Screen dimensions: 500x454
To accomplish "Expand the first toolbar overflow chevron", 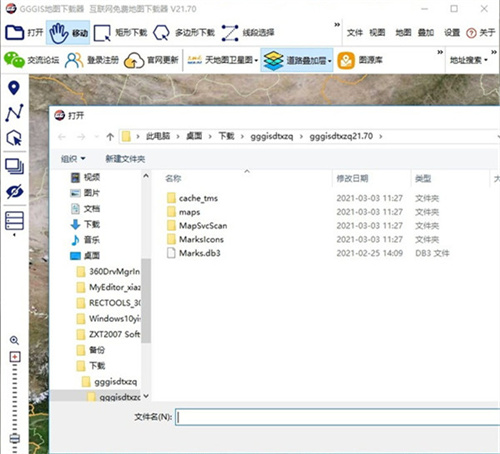I will pos(337,25).
